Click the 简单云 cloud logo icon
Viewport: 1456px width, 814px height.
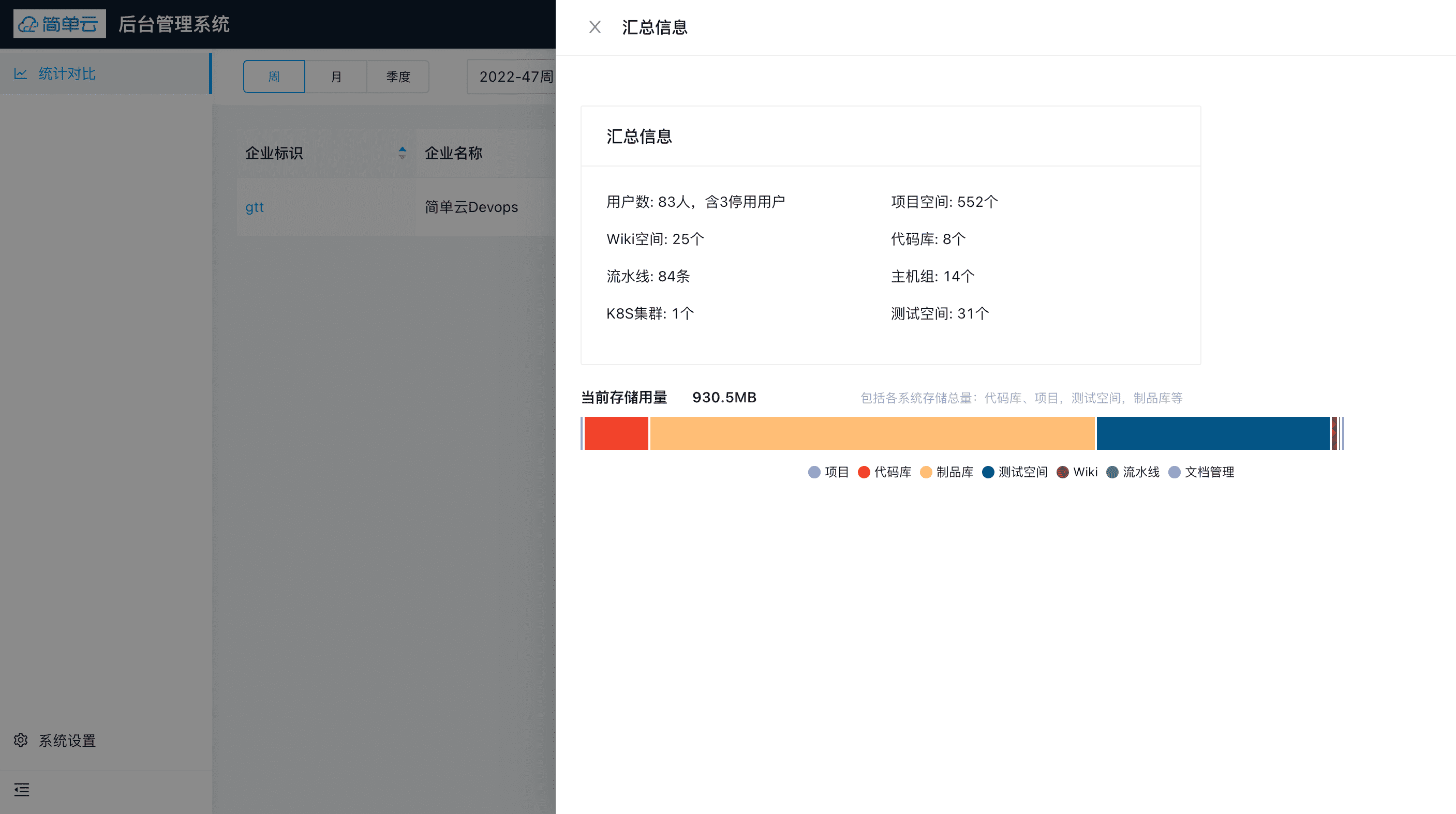coord(27,24)
